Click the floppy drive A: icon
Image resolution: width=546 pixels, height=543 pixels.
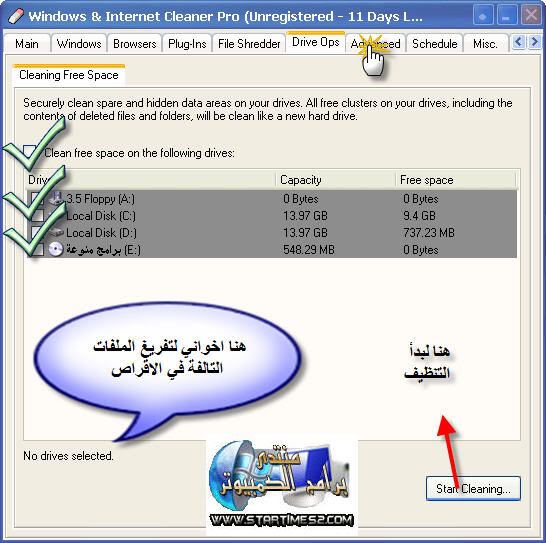[x=56, y=198]
